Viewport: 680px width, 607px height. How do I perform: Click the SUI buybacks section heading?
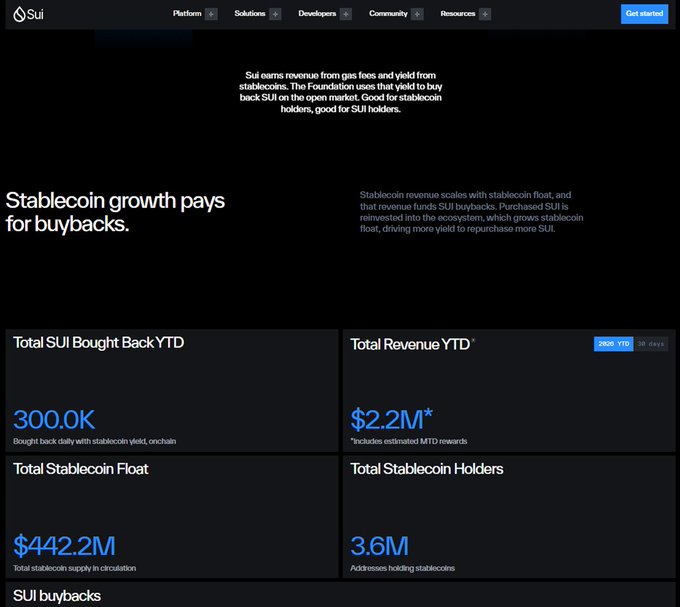point(57,596)
